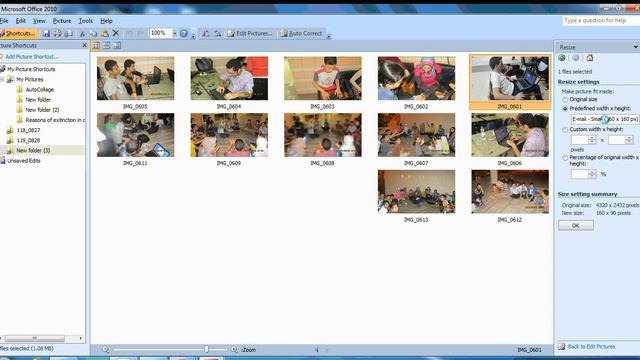Click the folder pane horizontal scrollbar
This screenshot has width=640, height=360.
pyautogui.click(x=34, y=338)
